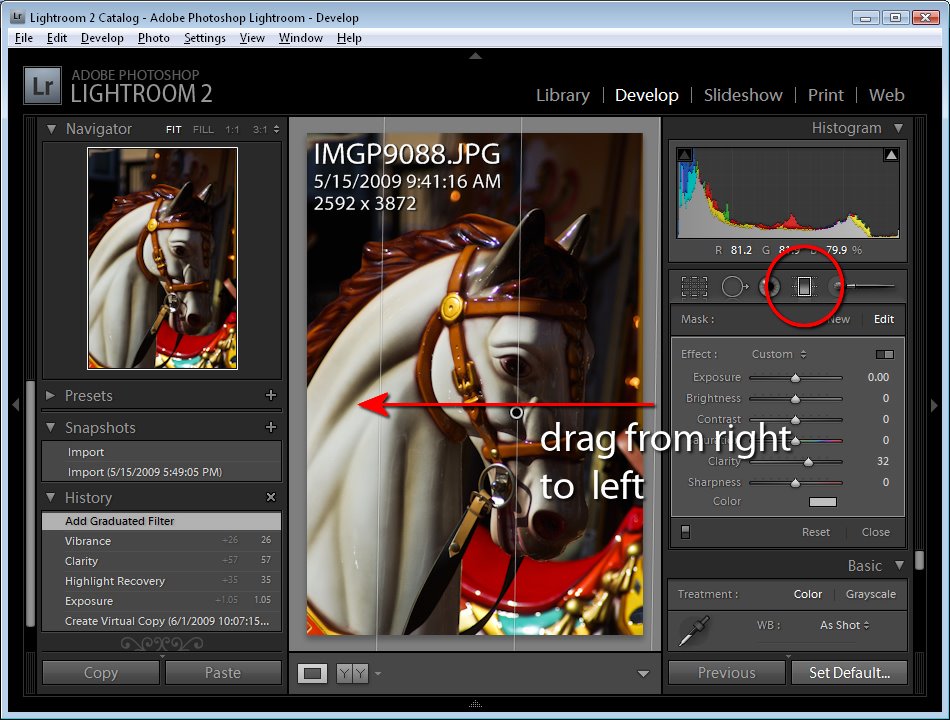Click the graduated filter pin on photo
Screen dimensions: 950x720
coord(516,413)
